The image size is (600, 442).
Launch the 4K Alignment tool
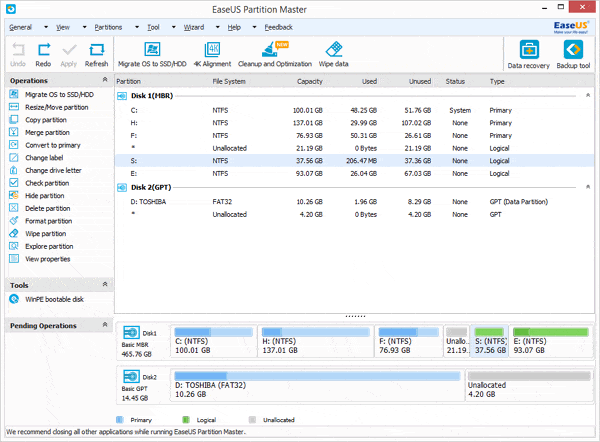212,55
